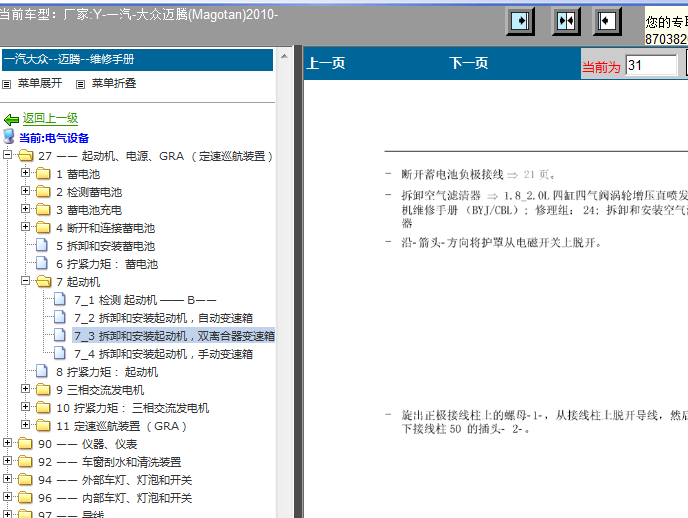Viewport: 688px width, 518px height.
Task: Expand the 11 定速巡航装置 node
Action: 25,424
